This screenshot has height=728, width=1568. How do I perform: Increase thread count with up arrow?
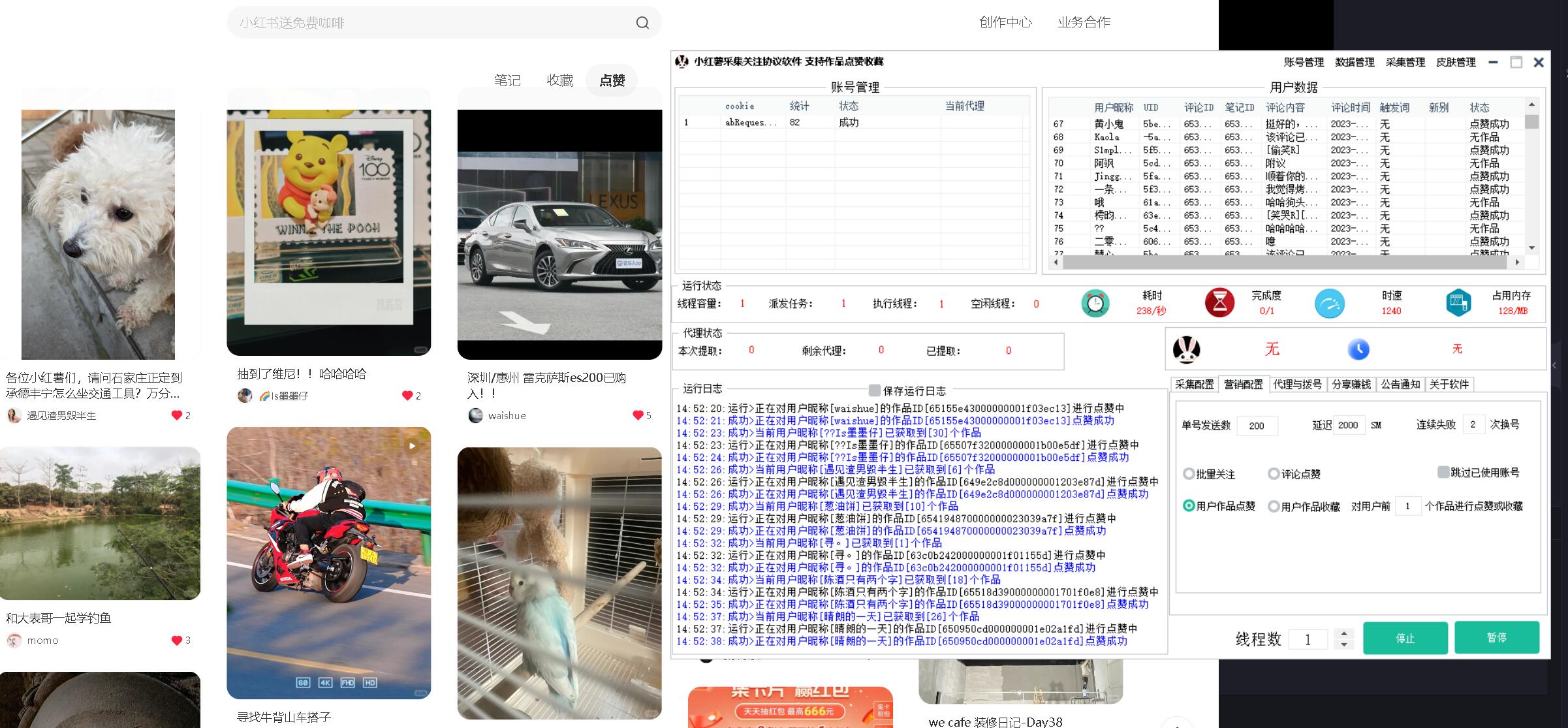(x=1343, y=633)
